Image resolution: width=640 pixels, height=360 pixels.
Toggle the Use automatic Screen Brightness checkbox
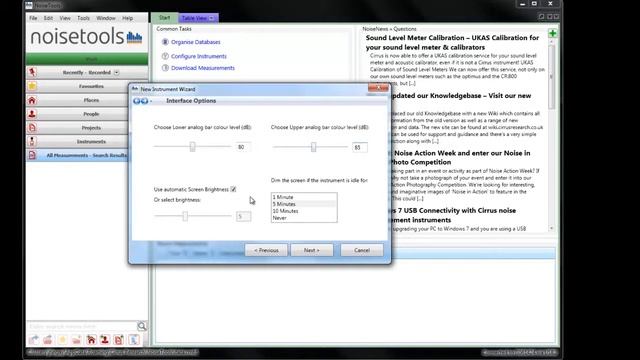coord(233,189)
